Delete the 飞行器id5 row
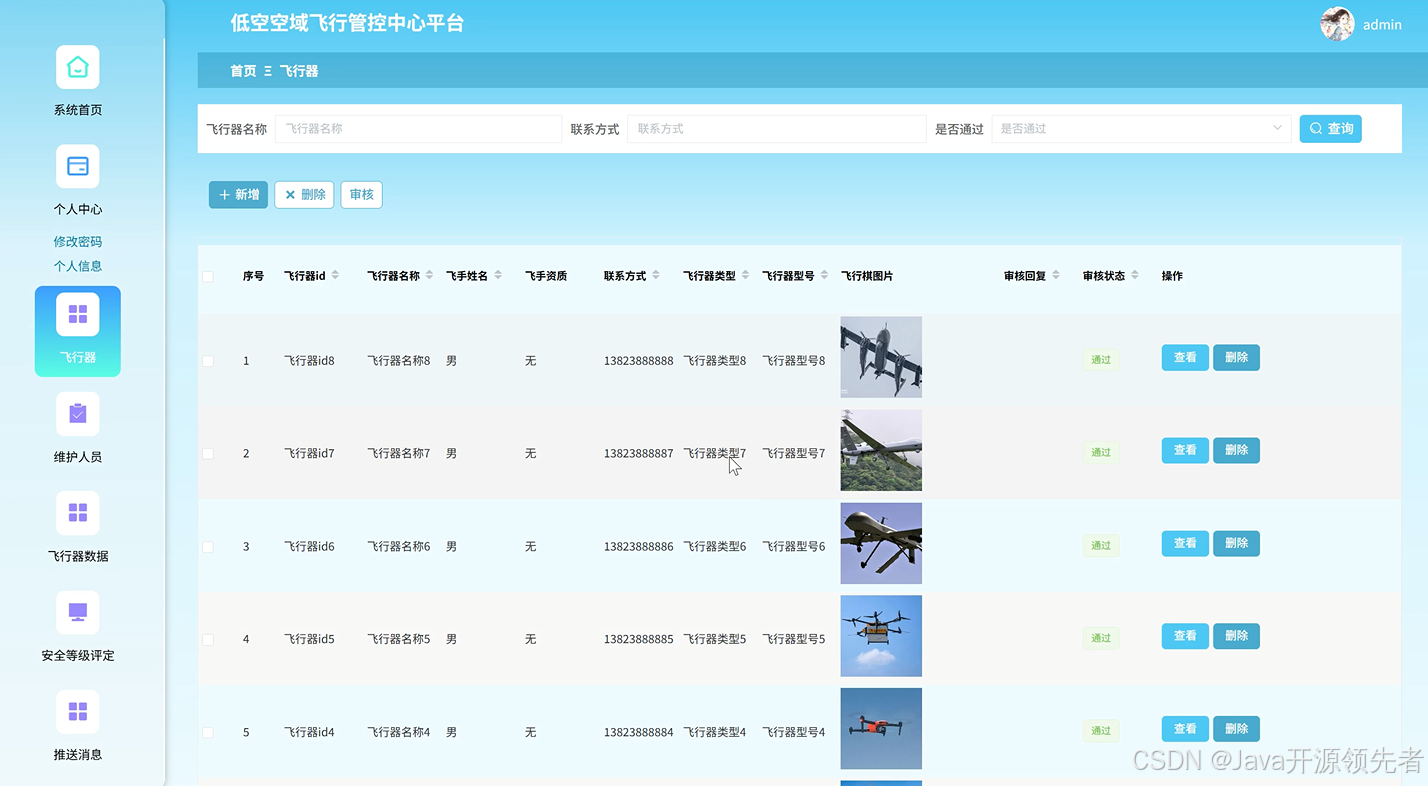Viewport: 1428px width, 786px height. pos(1236,636)
